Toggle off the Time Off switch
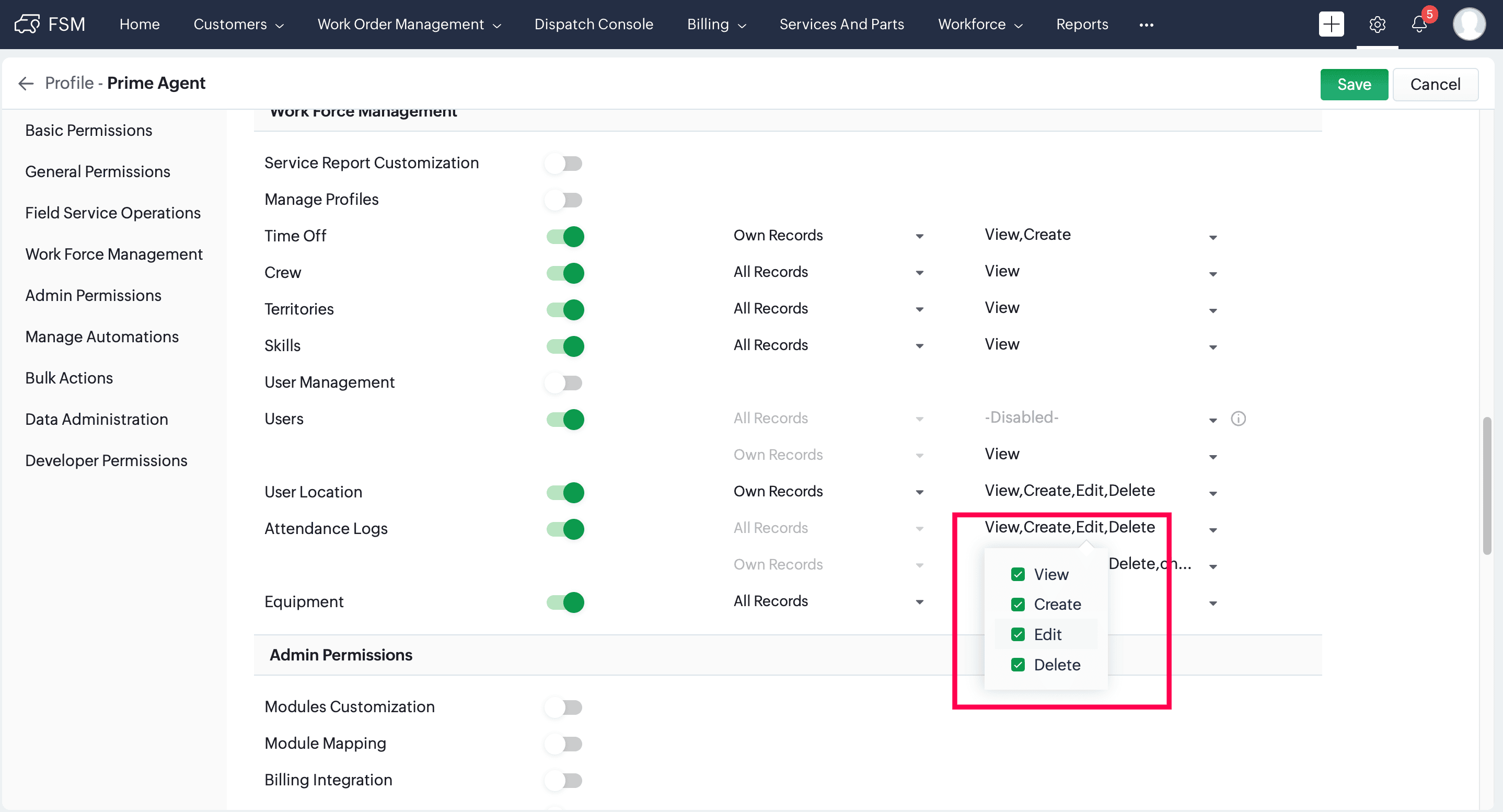This screenshot has width=1503, height=812. (x=565, y=236)
